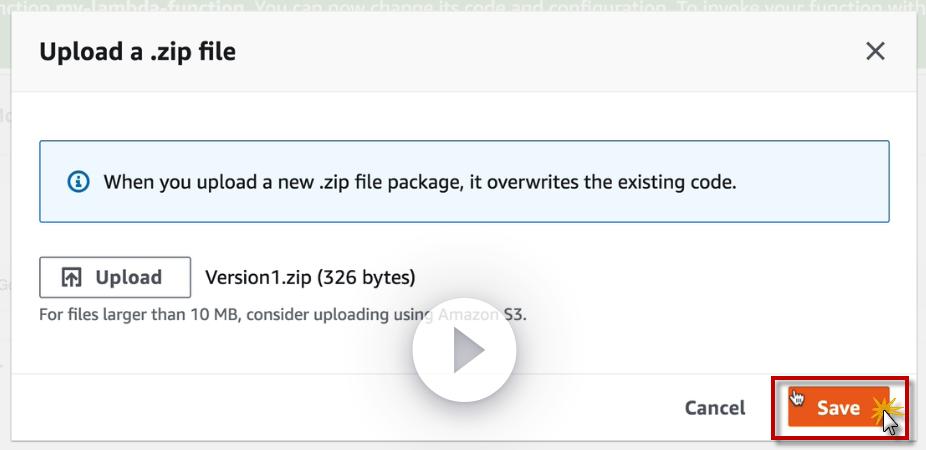Click the blue info circle icon
926x450 pixels.
tap(77, 182)
